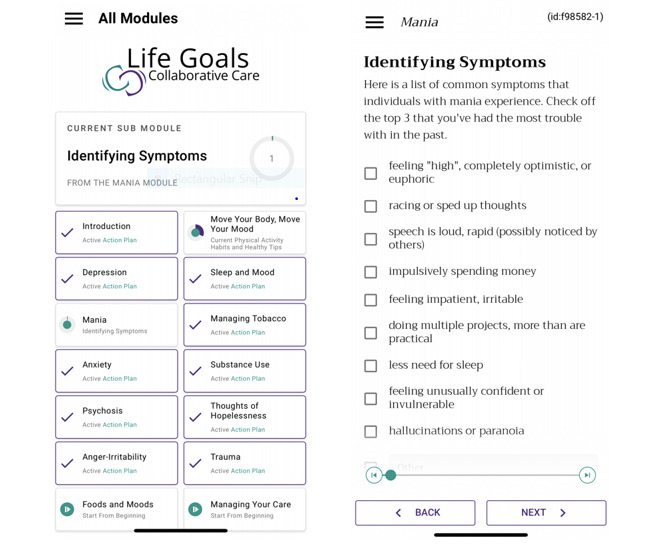The width and height of the screenshot is (658, 544).
Task: Select the Substance Use module
Action: pyautogui.click(x=245, y=371)
